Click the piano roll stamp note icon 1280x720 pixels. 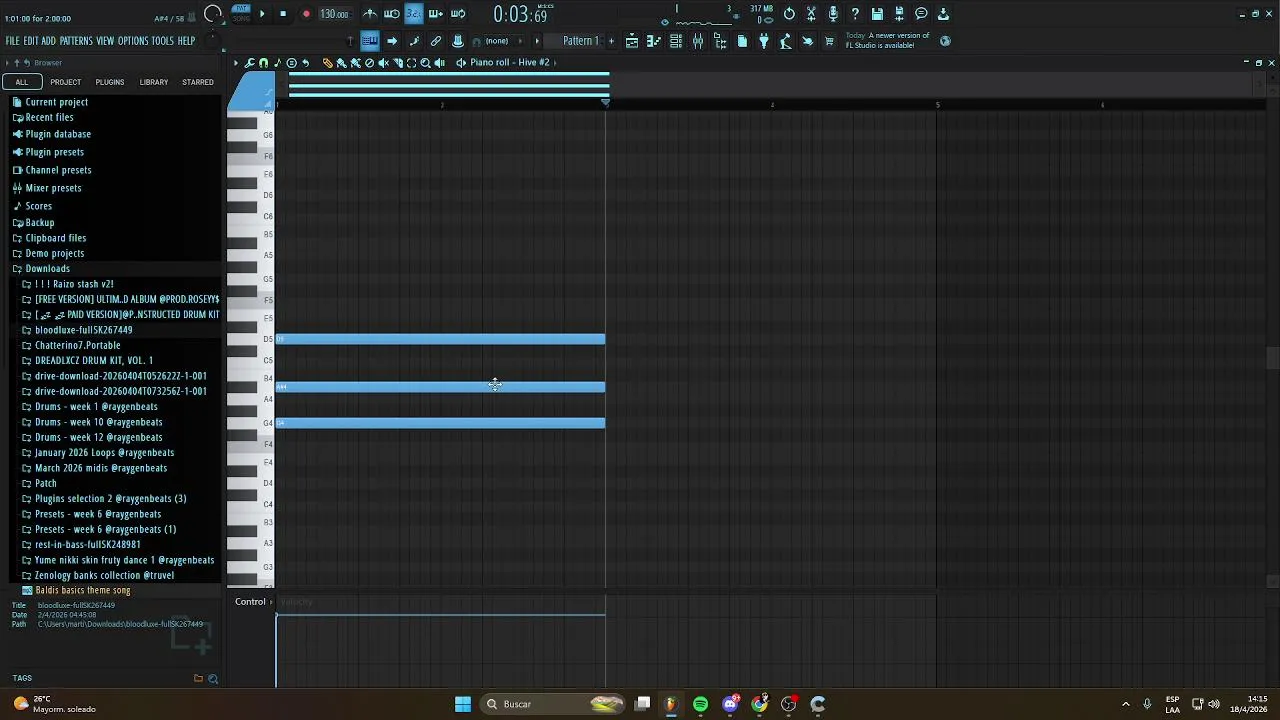[277, 62]
